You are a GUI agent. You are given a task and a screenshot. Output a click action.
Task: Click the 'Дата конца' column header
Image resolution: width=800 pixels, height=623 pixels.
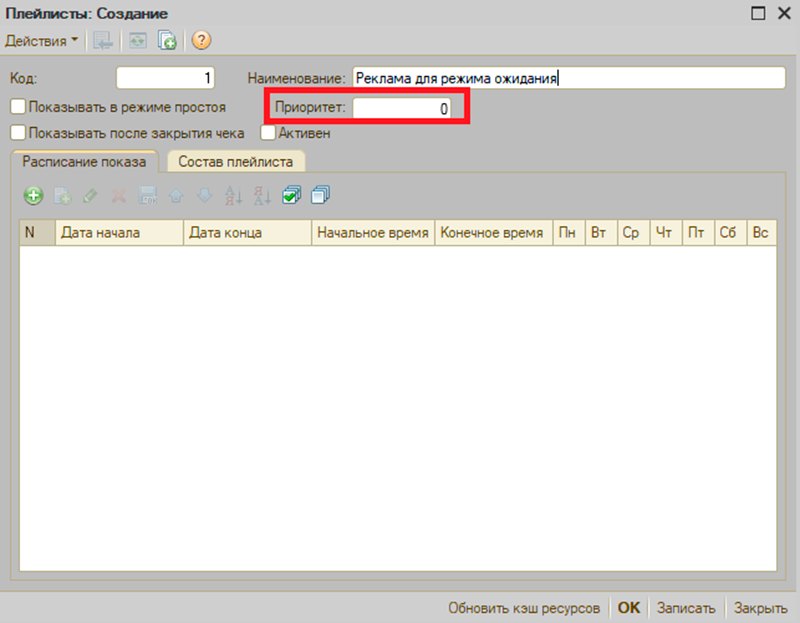pos(247,233)
